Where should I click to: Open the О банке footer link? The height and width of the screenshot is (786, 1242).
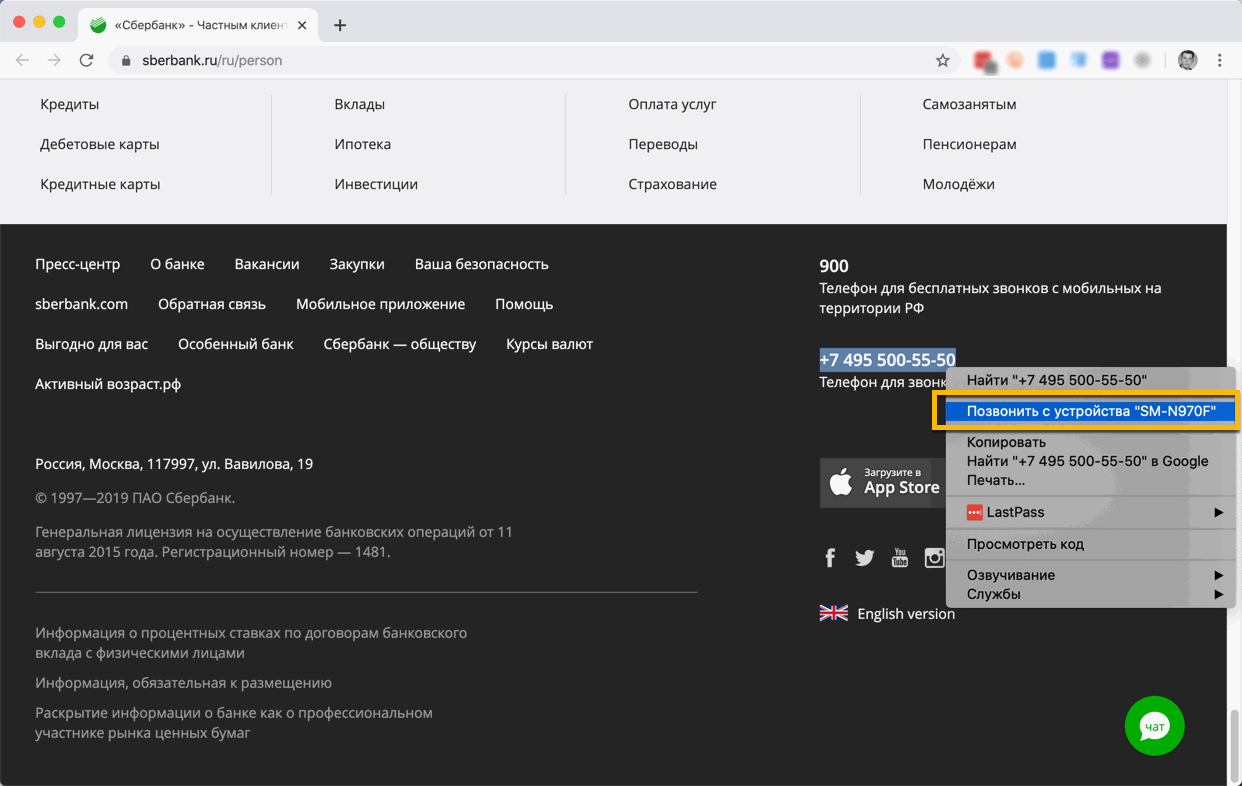pyautogui.click(x=177, y=264)
